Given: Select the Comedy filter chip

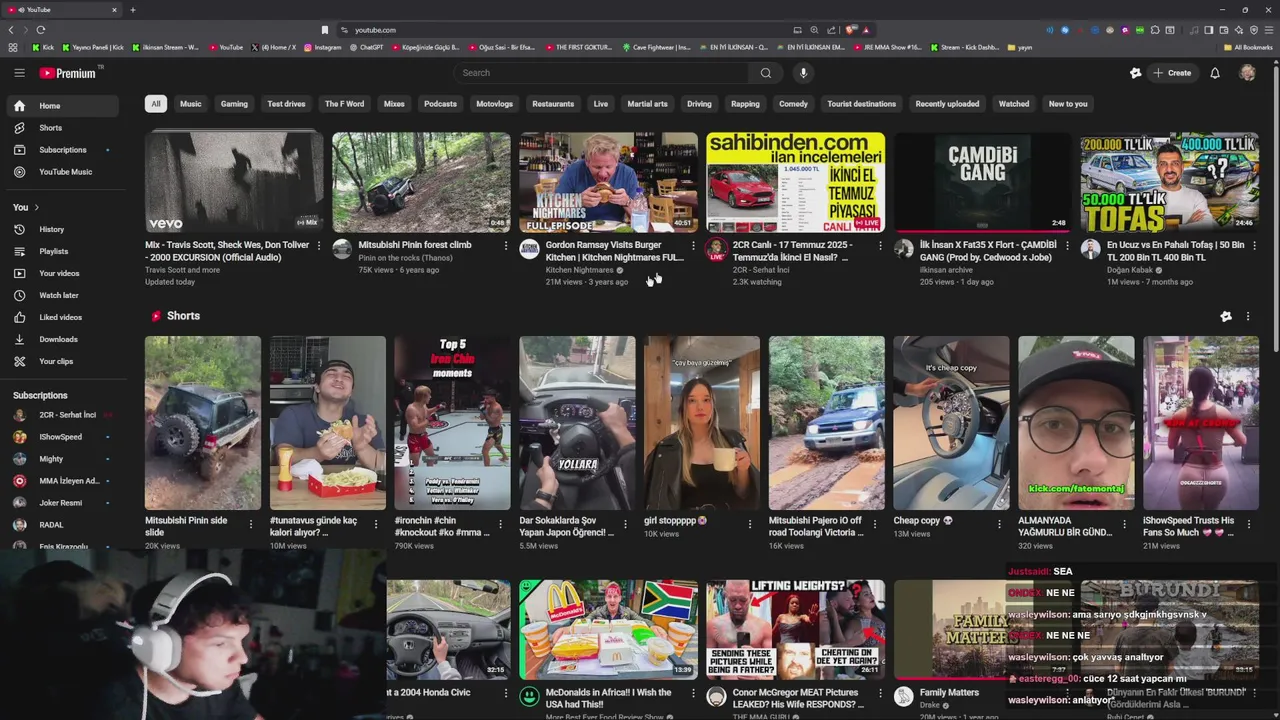Looking at the screenshot, I should (x=793, y=104).
